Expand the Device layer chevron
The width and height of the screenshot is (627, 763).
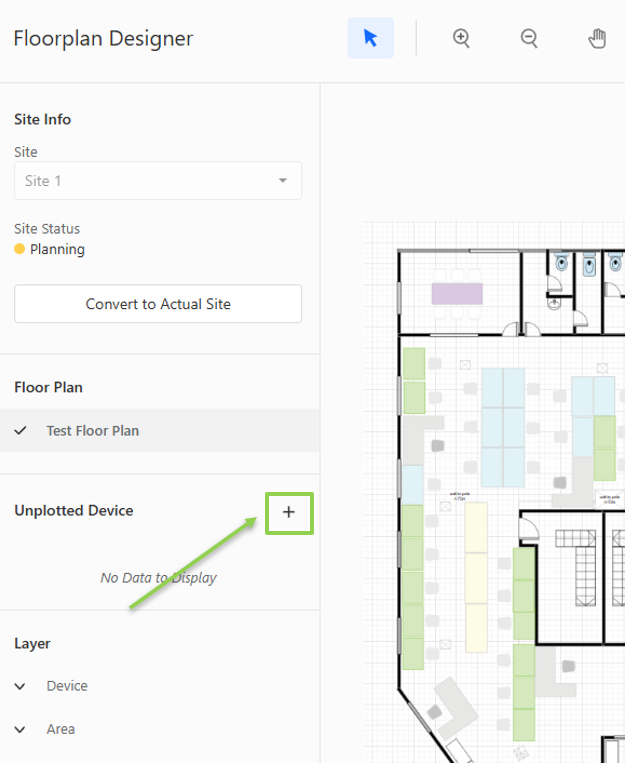pos(21,686)
